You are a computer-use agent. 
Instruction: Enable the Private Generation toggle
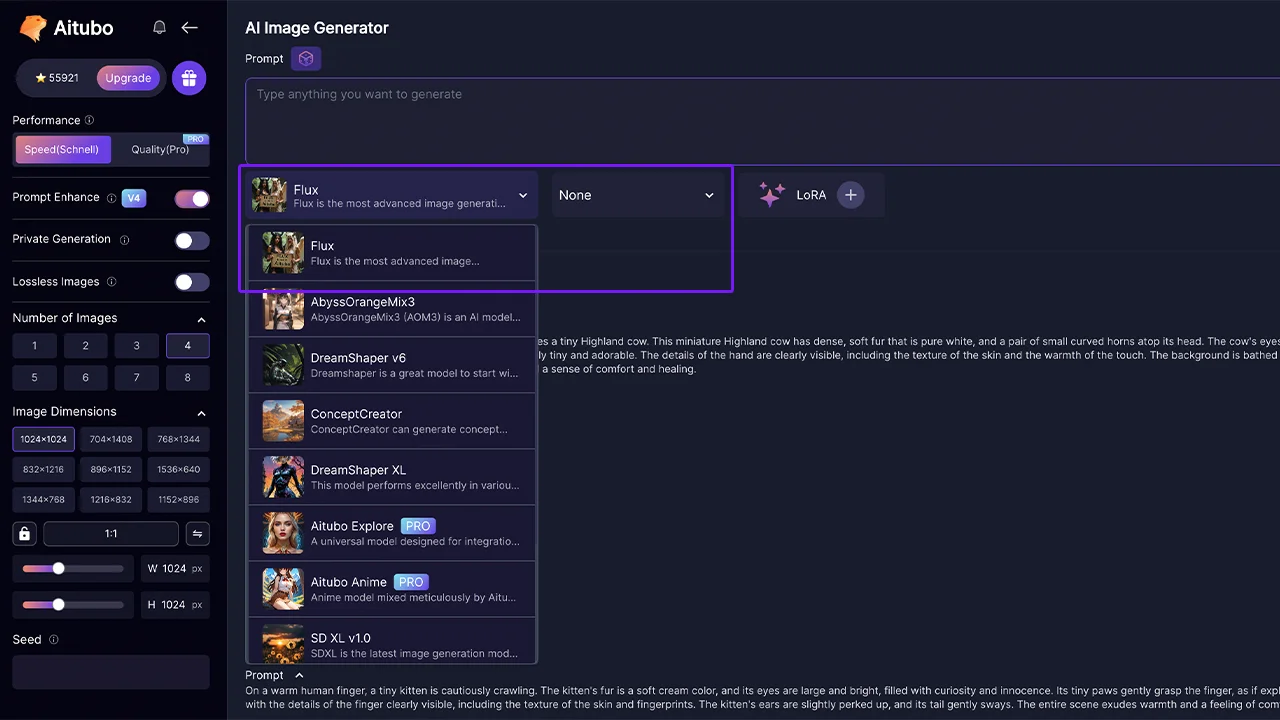[192, 240]
